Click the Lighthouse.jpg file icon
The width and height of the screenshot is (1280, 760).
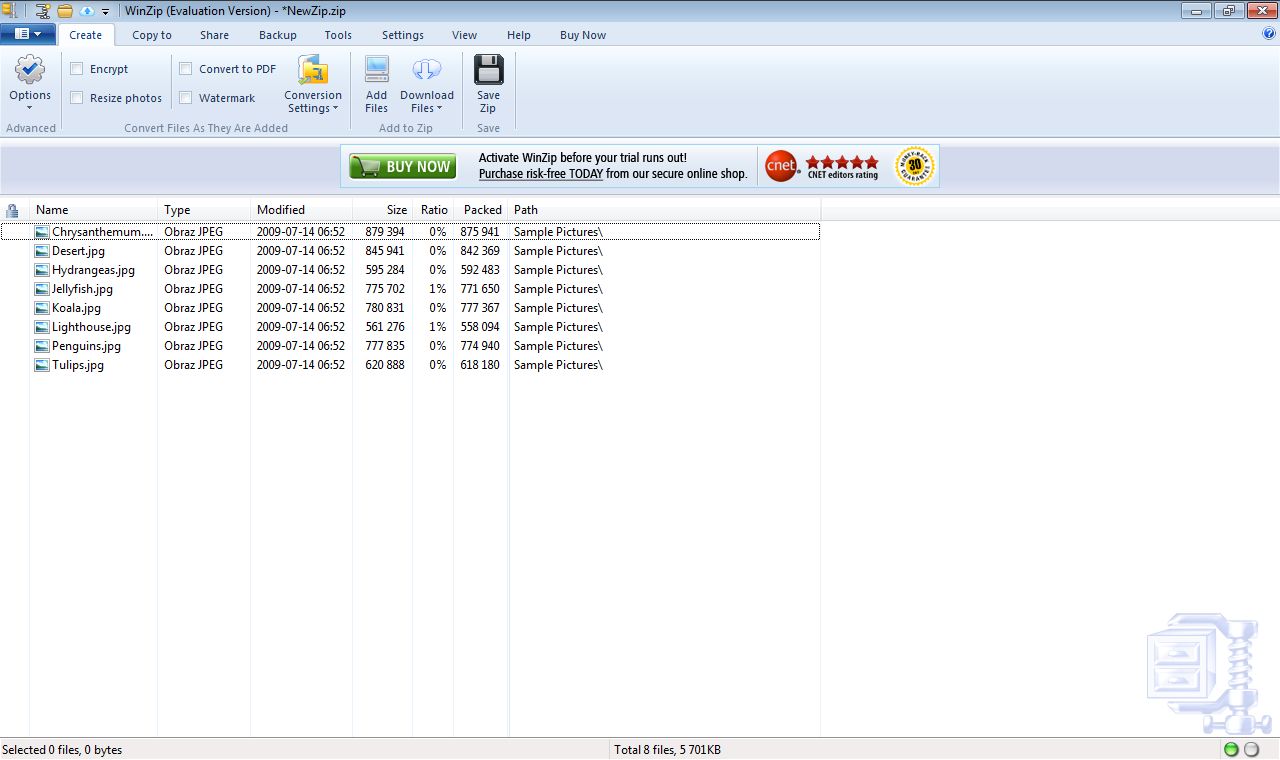pos(42,327)
